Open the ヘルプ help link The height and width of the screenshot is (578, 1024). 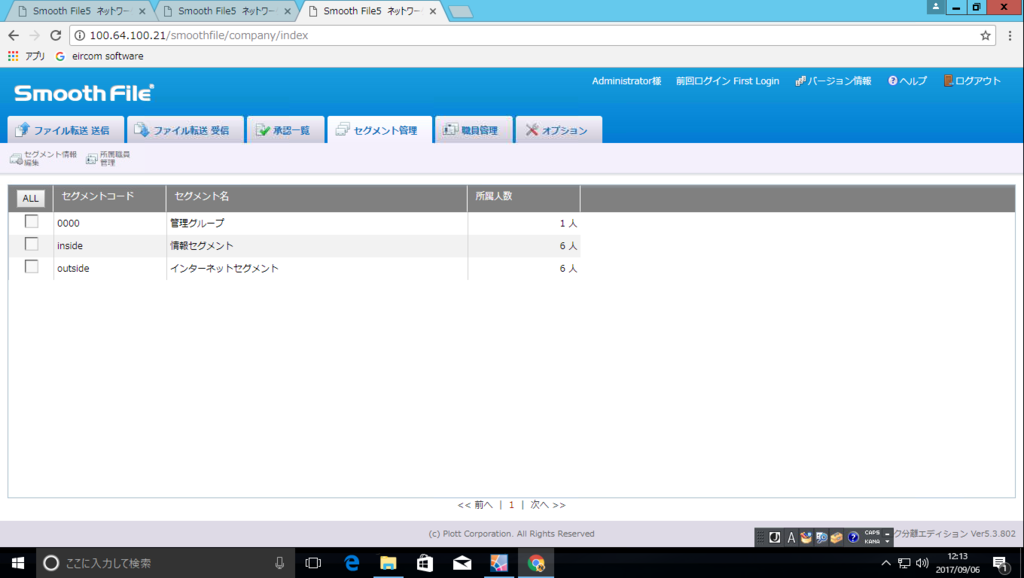click(x=908, y=81)
